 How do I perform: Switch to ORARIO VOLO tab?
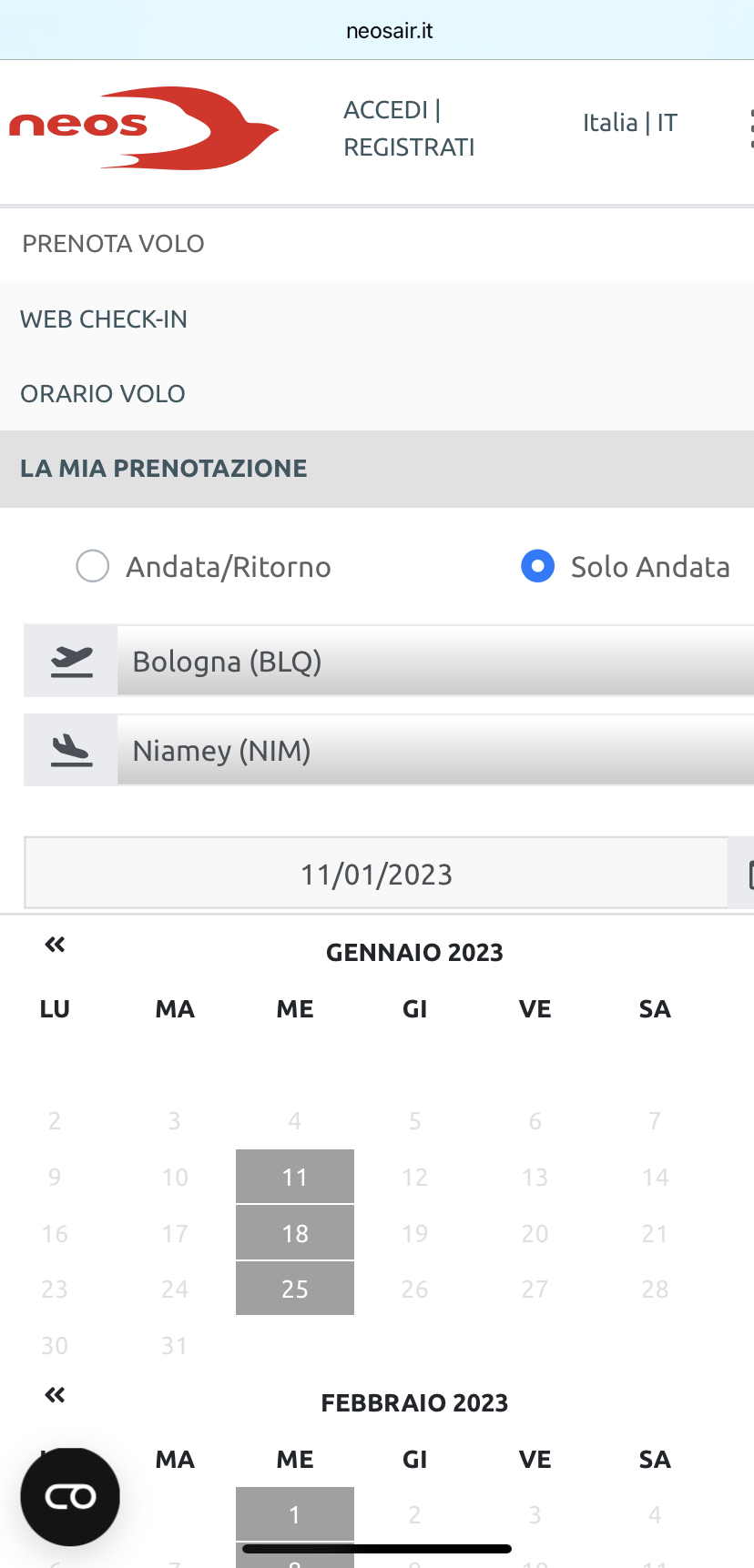point(103,394)
